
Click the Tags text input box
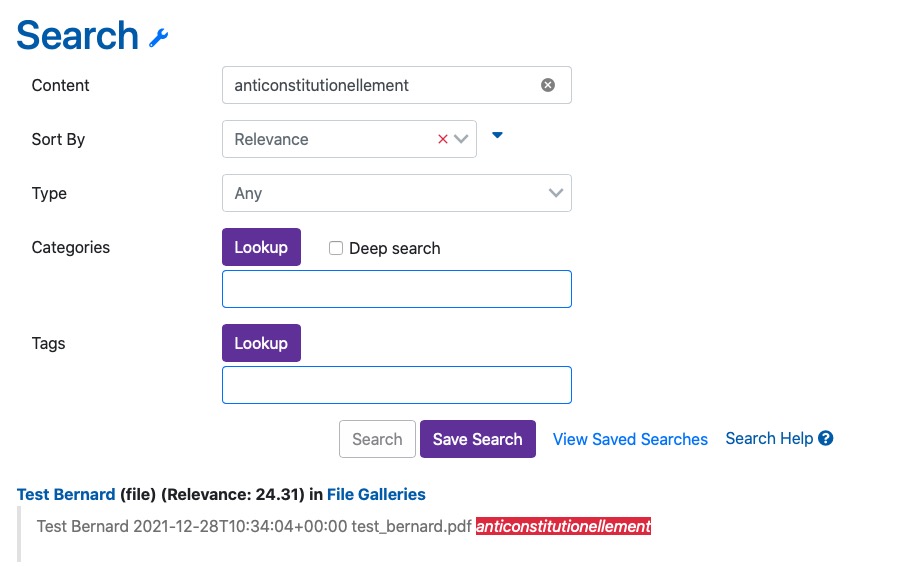396,385
